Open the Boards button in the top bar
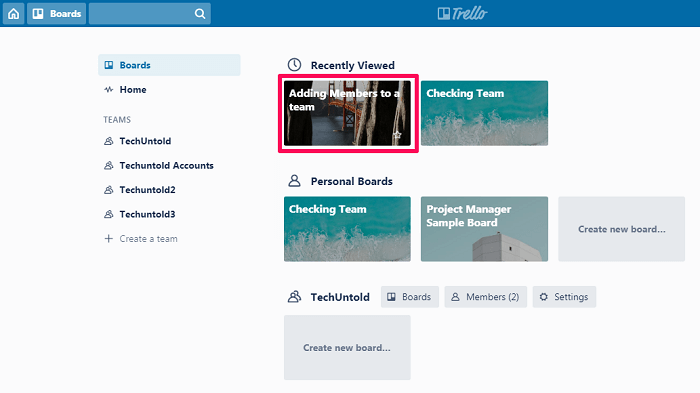Screen dimensions: 700x393 (x=56, y=13)
